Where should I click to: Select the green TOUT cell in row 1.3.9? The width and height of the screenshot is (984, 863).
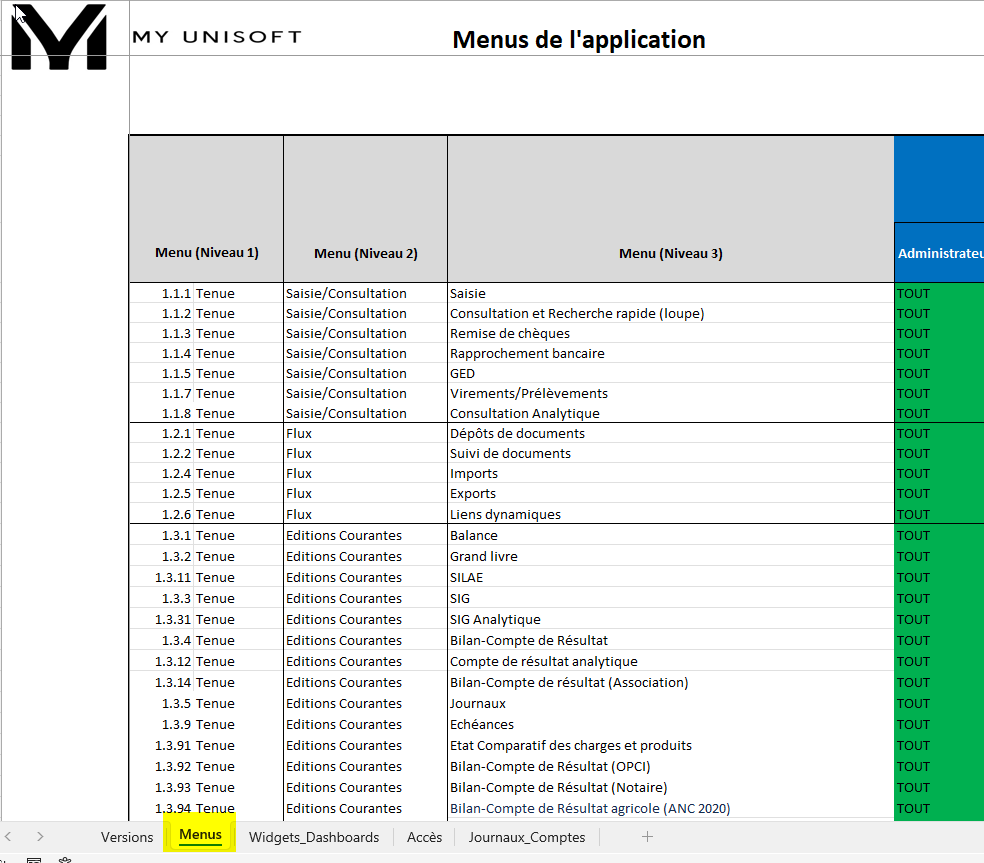pos(939,725)
